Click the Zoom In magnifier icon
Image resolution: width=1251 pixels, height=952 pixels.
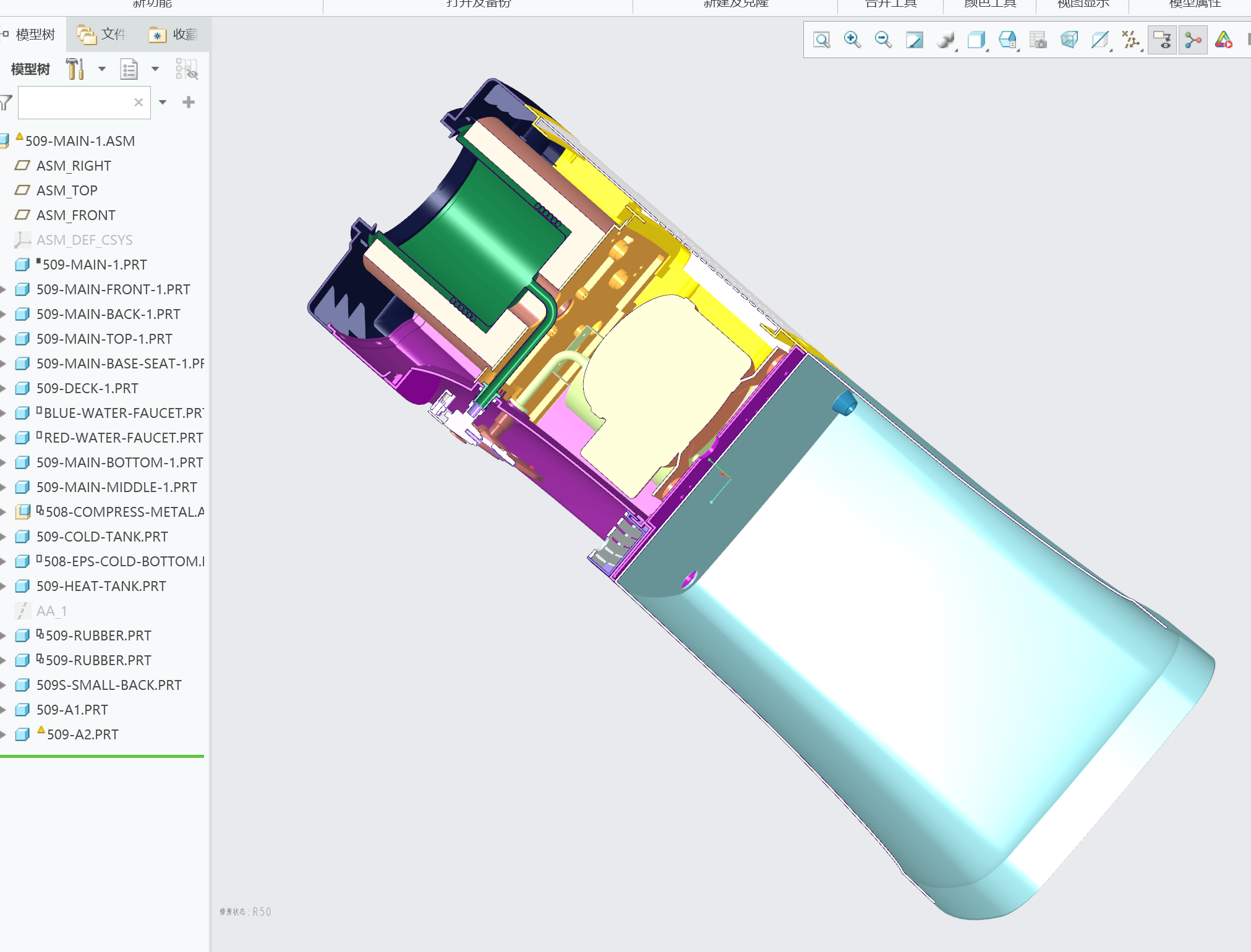pyautogui.click(x=853, y=40)
